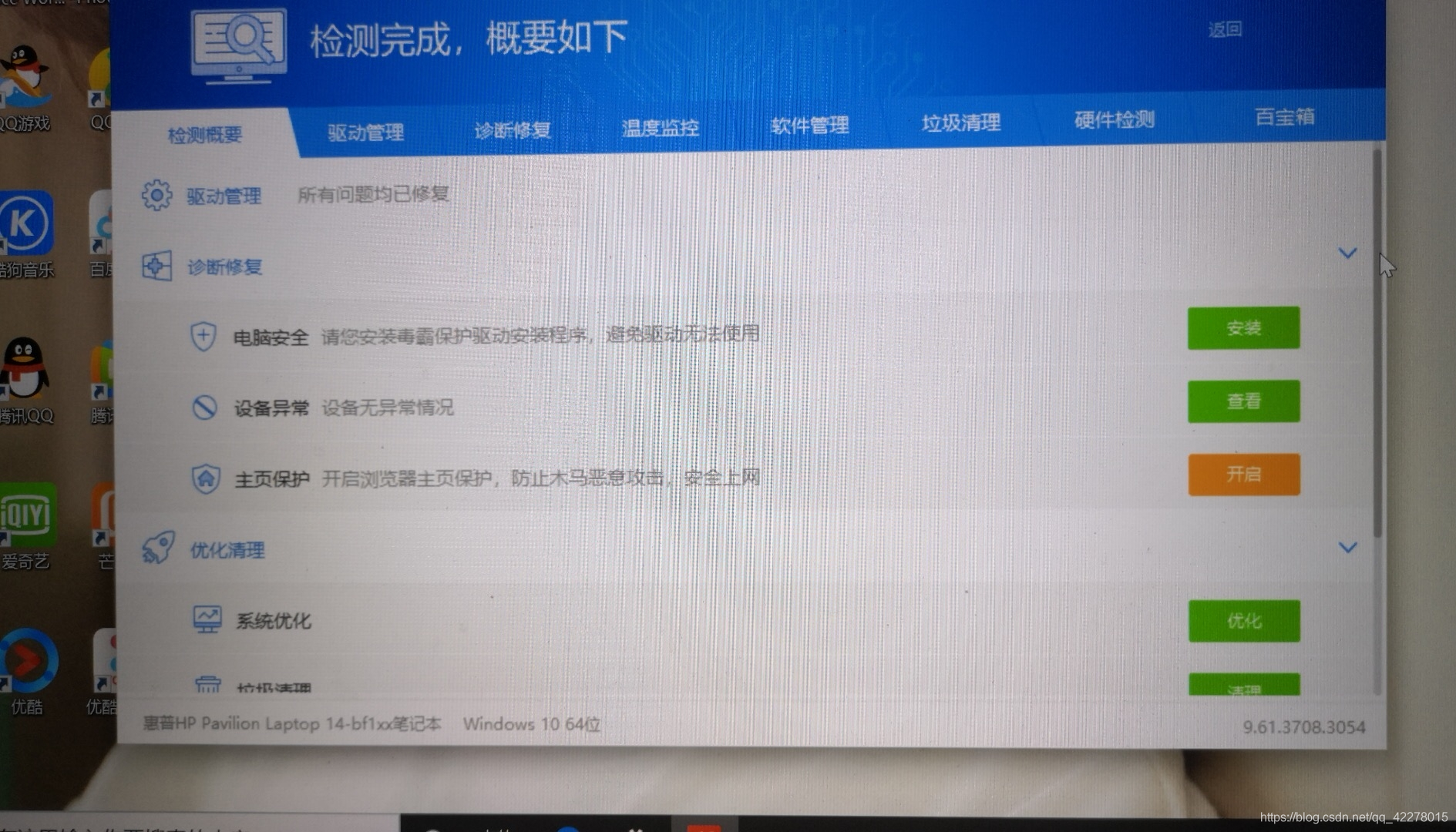Click the orange 开启 button
The image size is (1456, 832).
coord(1243,475)
